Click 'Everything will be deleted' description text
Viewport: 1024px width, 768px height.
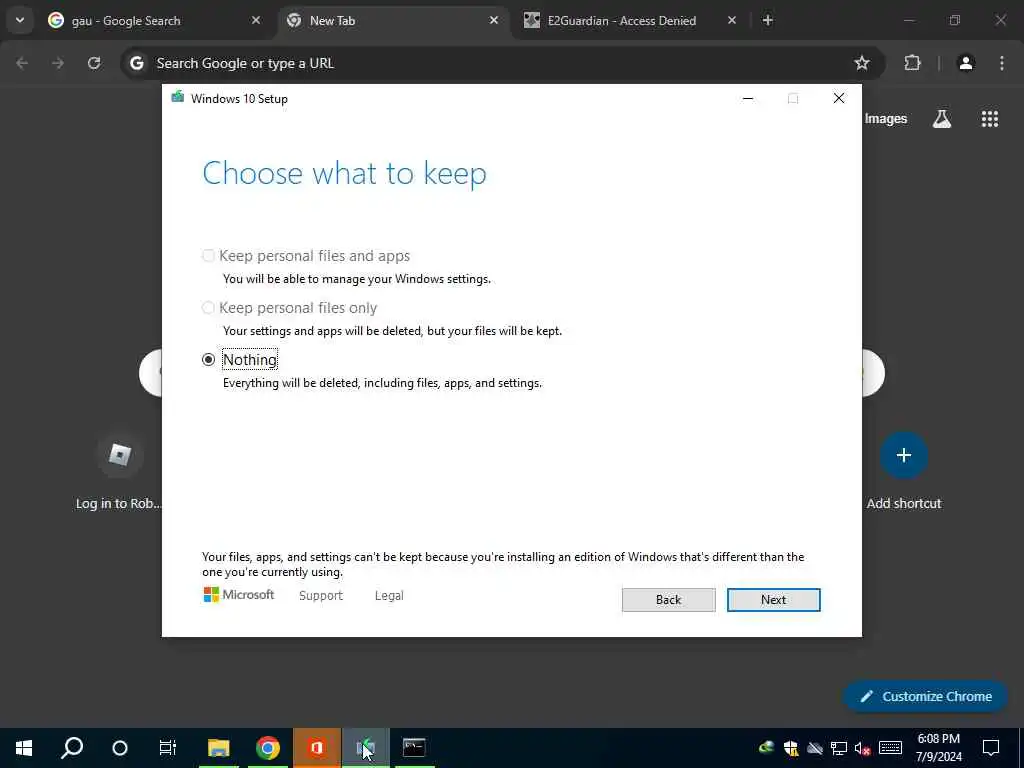[x=382, y=383]
